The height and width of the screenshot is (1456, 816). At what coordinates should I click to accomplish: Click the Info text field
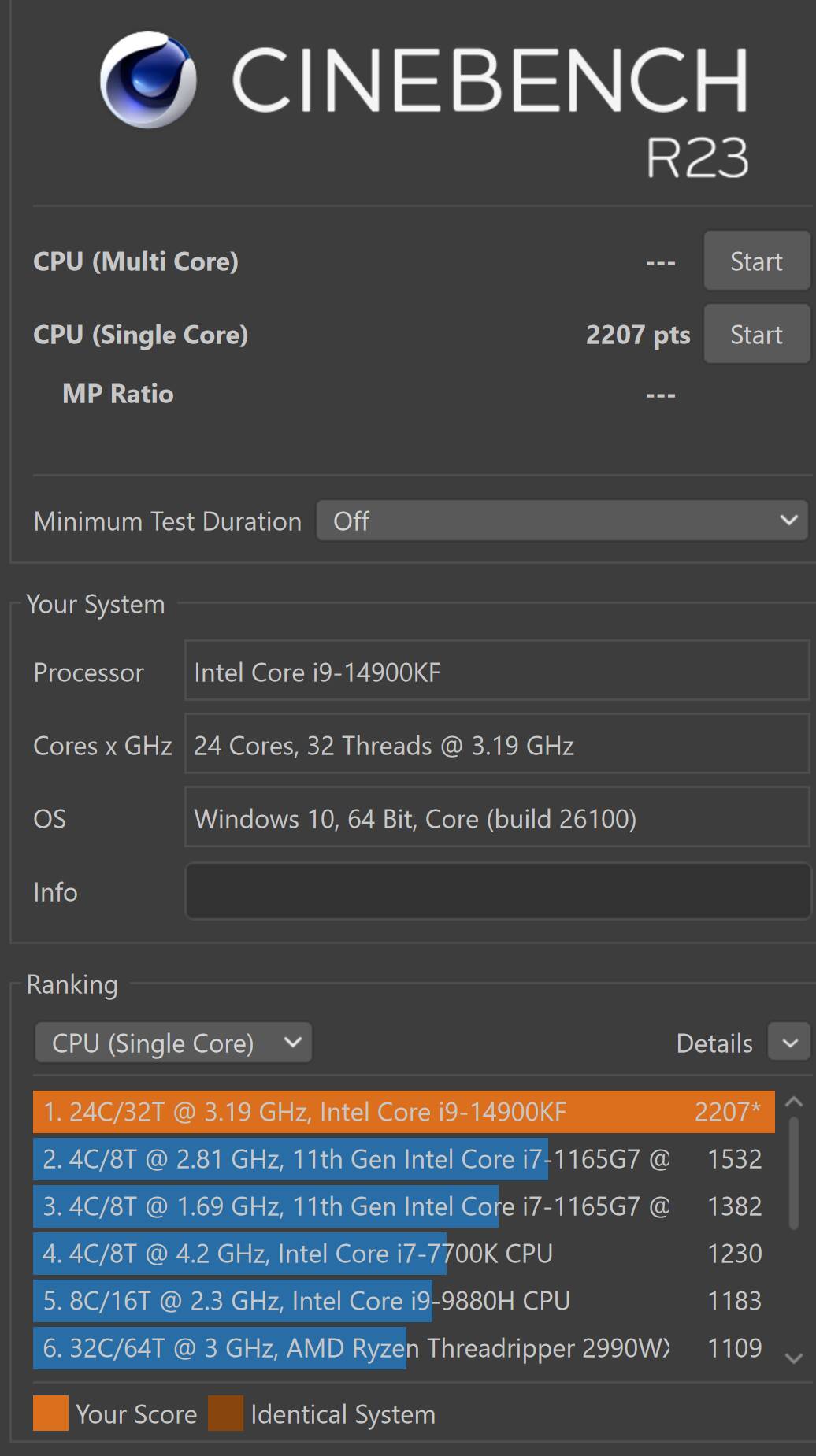point(497,891)
